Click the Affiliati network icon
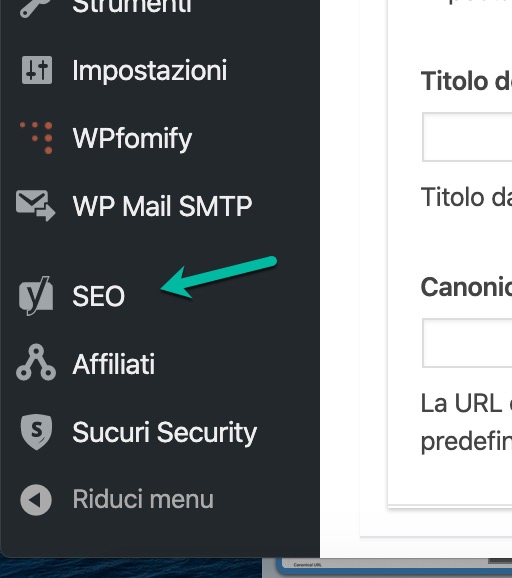The width and height of the screenshot is (512, 578). tap(36, 362)
